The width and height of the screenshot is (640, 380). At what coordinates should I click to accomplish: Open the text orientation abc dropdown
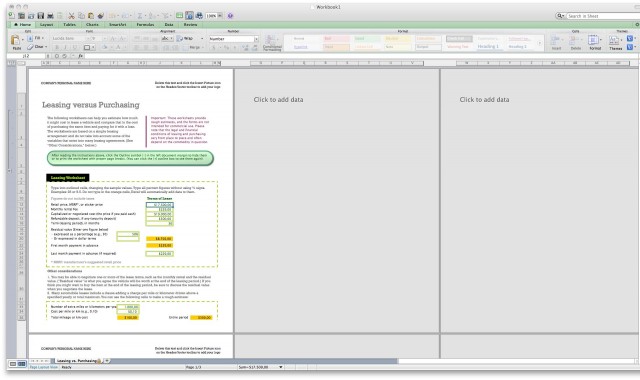(167, 38)
